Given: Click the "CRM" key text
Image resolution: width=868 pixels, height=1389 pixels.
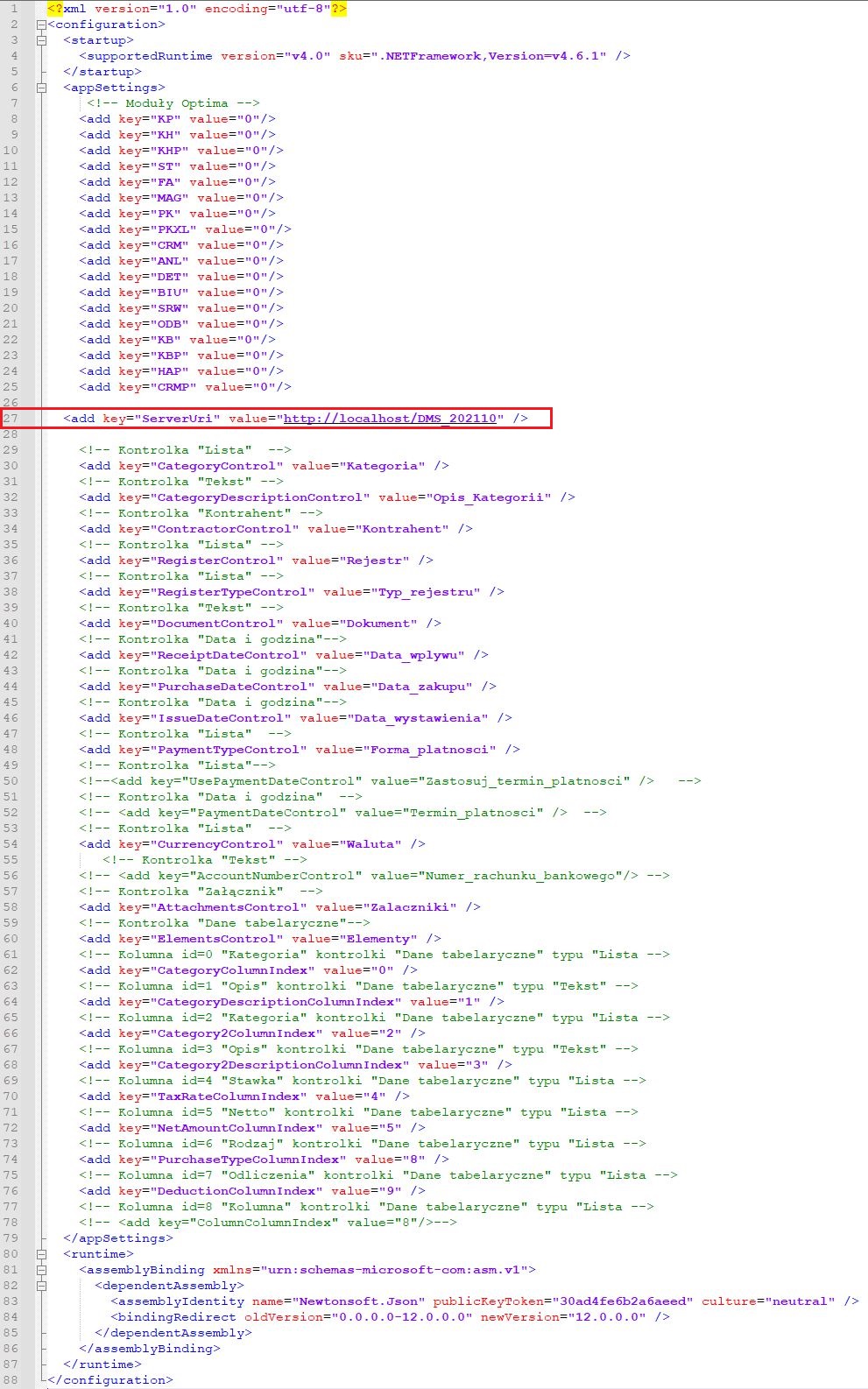Looking at the screenshot, I should tap(170, 245).
